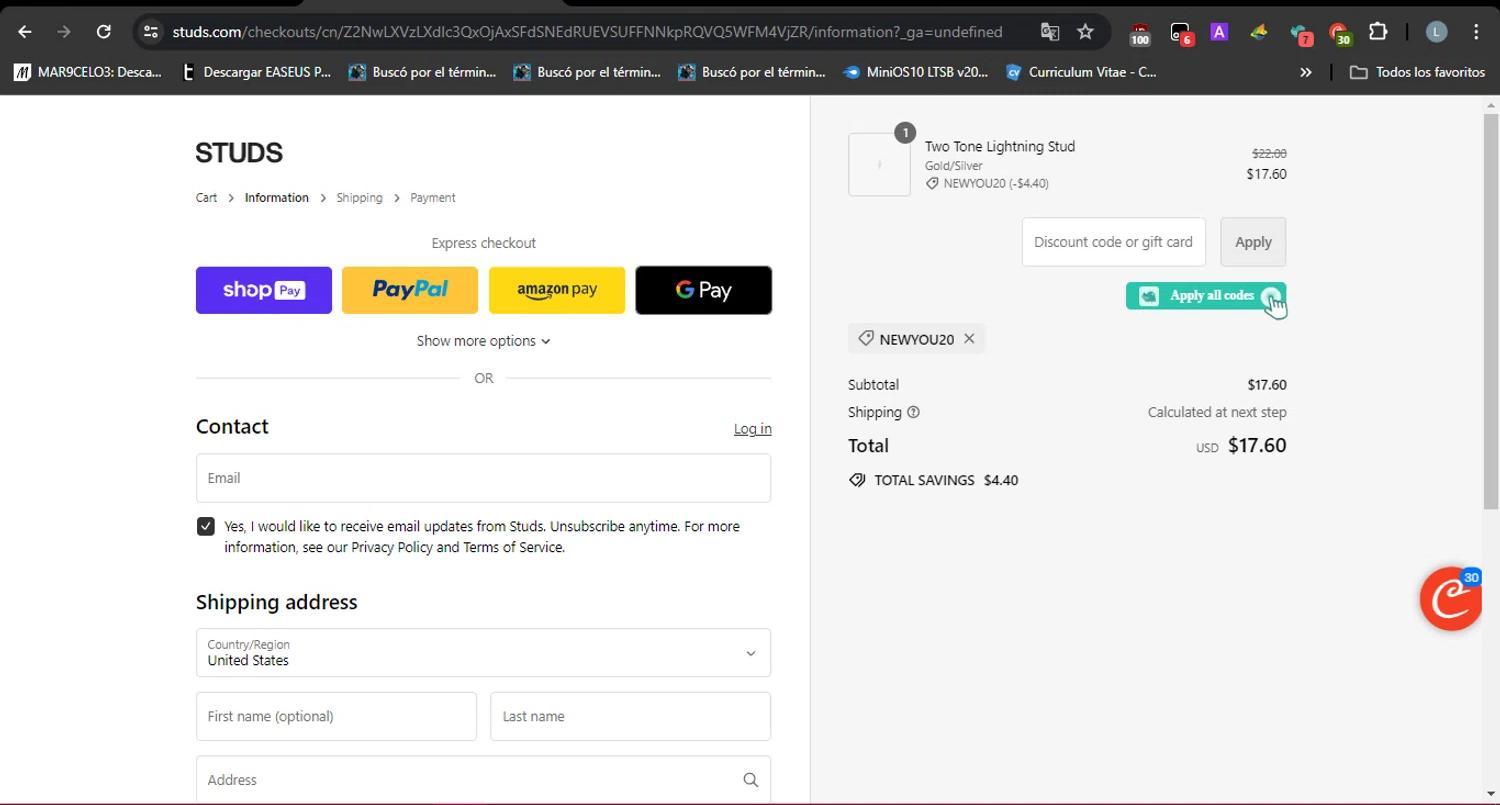The width and height of the screenshot is (1500, 805).
Task: Pay with the PayPal button
Action: tap(410, 290)
